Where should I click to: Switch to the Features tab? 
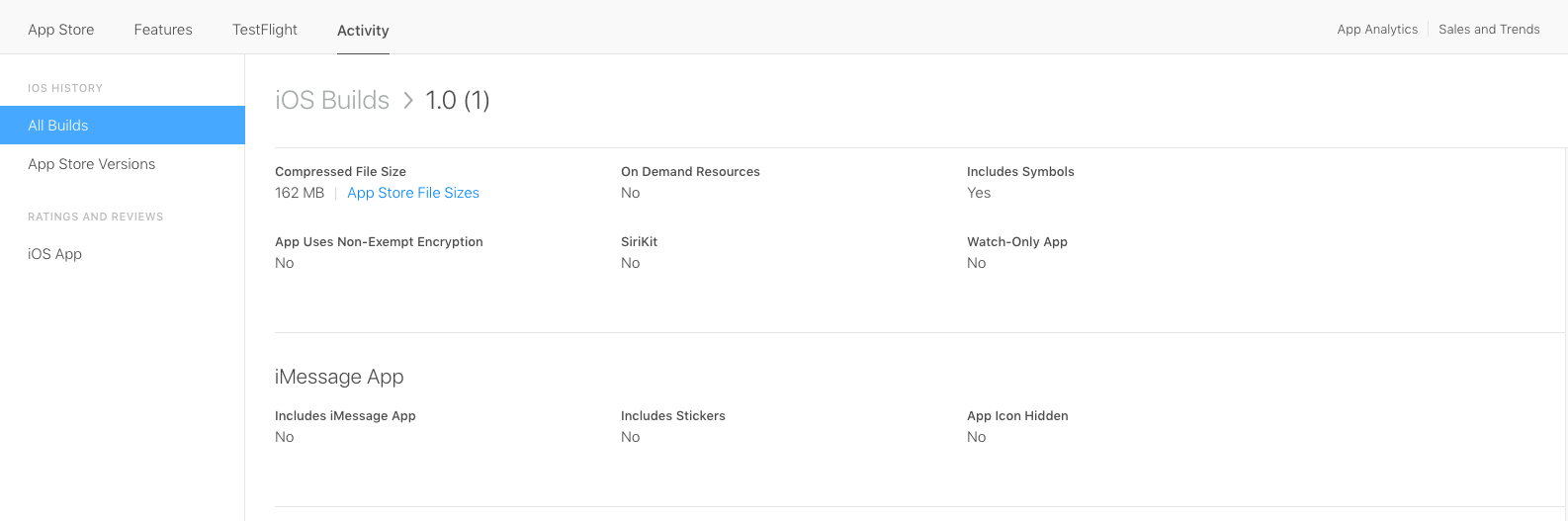[163, 30]
